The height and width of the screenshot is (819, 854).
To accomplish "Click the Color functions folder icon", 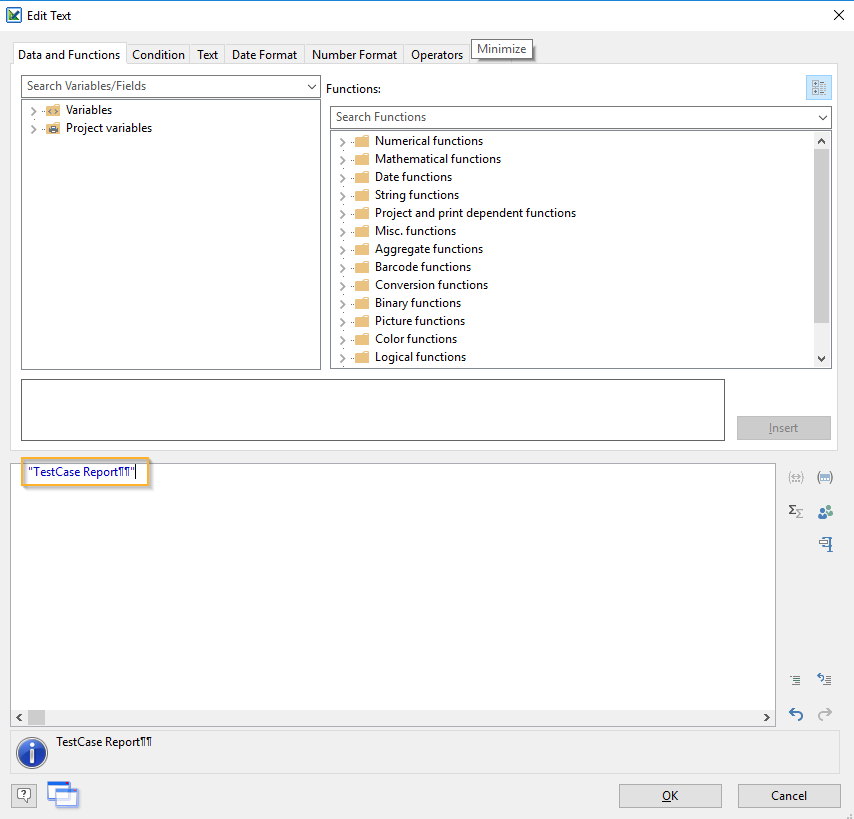I will [362, 339].
